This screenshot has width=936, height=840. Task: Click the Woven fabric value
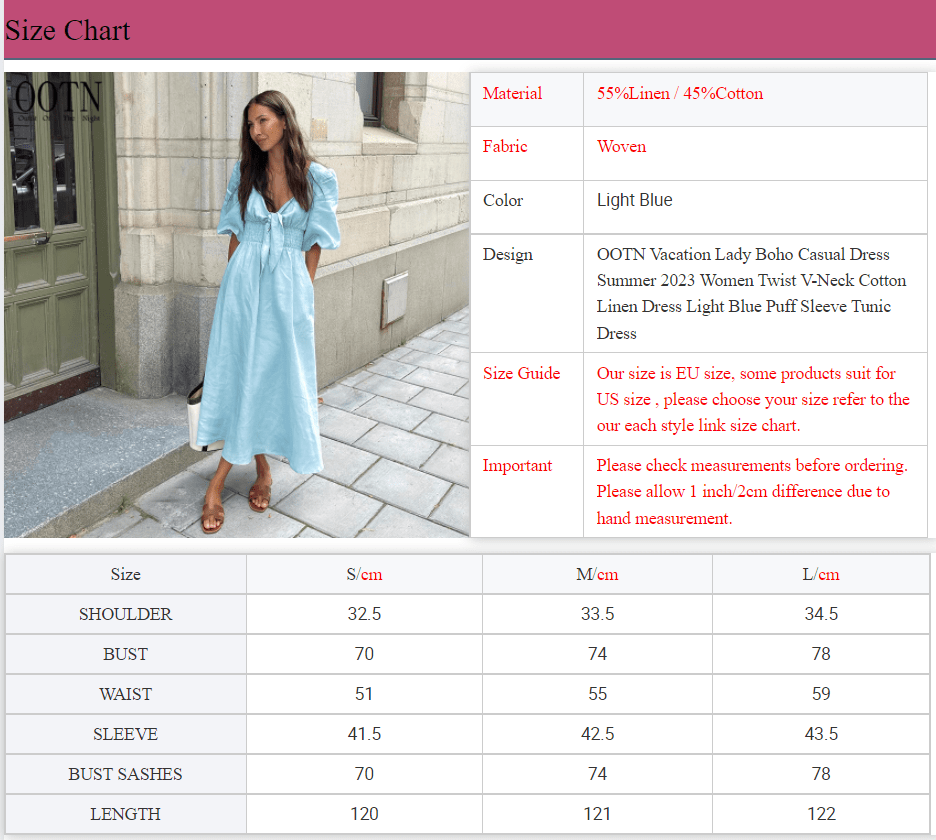[621, 146]
